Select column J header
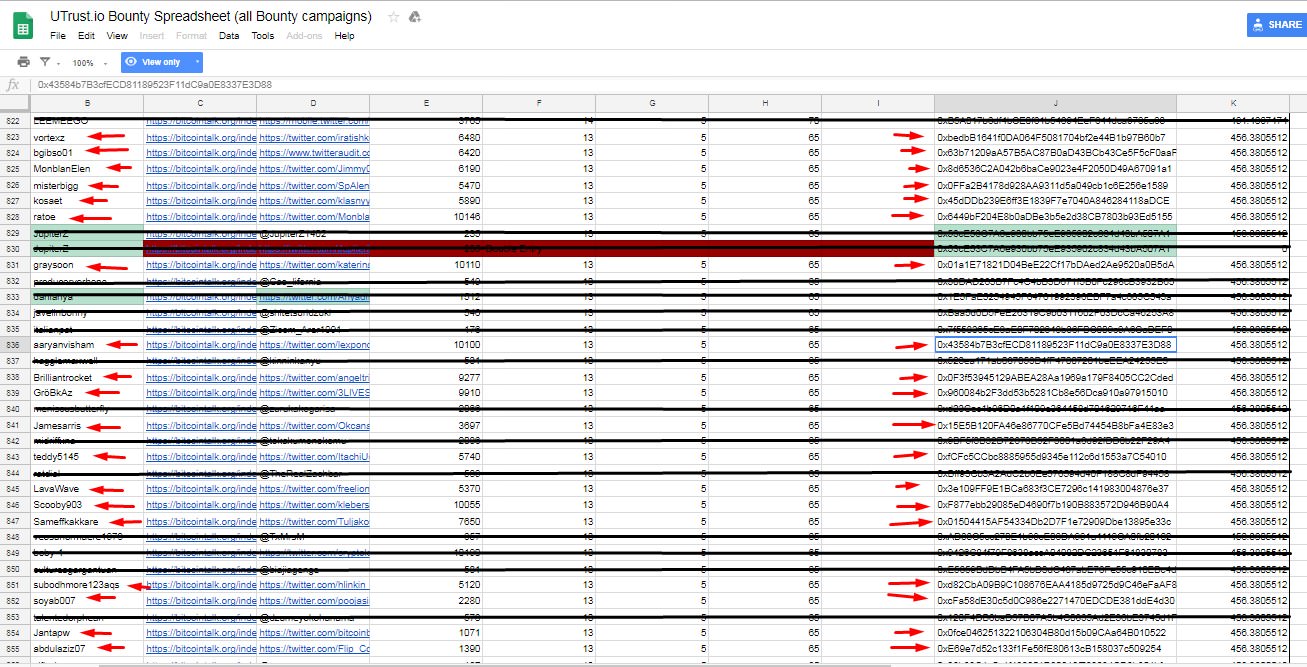1307x667 pixels. tap(1055, 103)
